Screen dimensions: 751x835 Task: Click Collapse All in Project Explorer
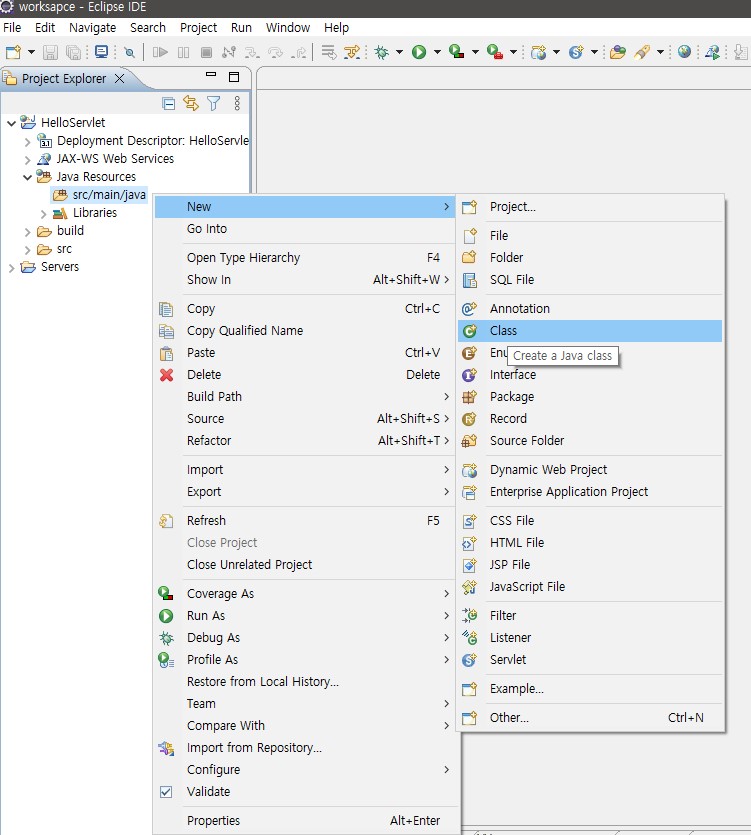coord(168,103)
